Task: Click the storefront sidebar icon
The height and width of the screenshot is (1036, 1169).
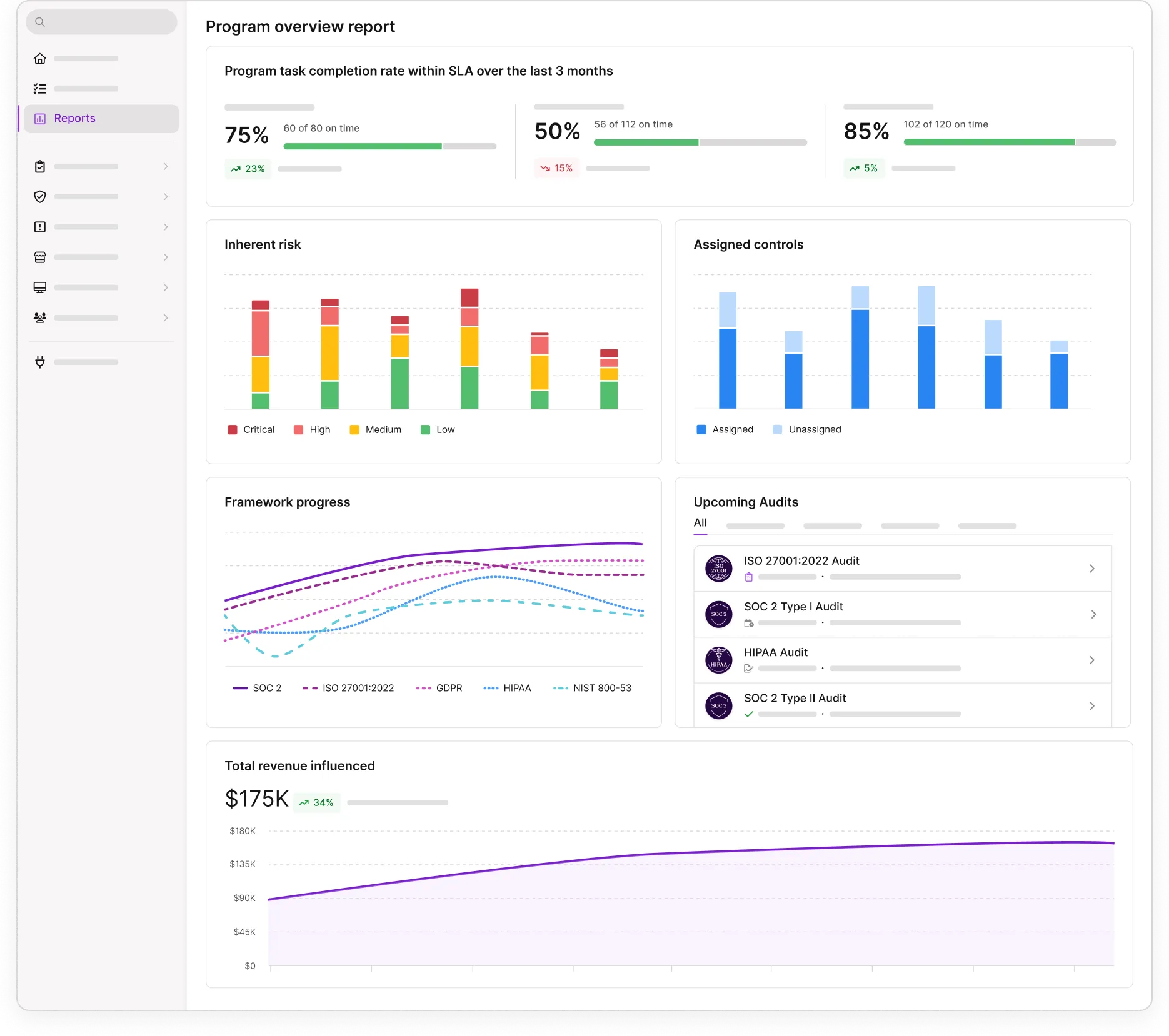Action: 40,257
